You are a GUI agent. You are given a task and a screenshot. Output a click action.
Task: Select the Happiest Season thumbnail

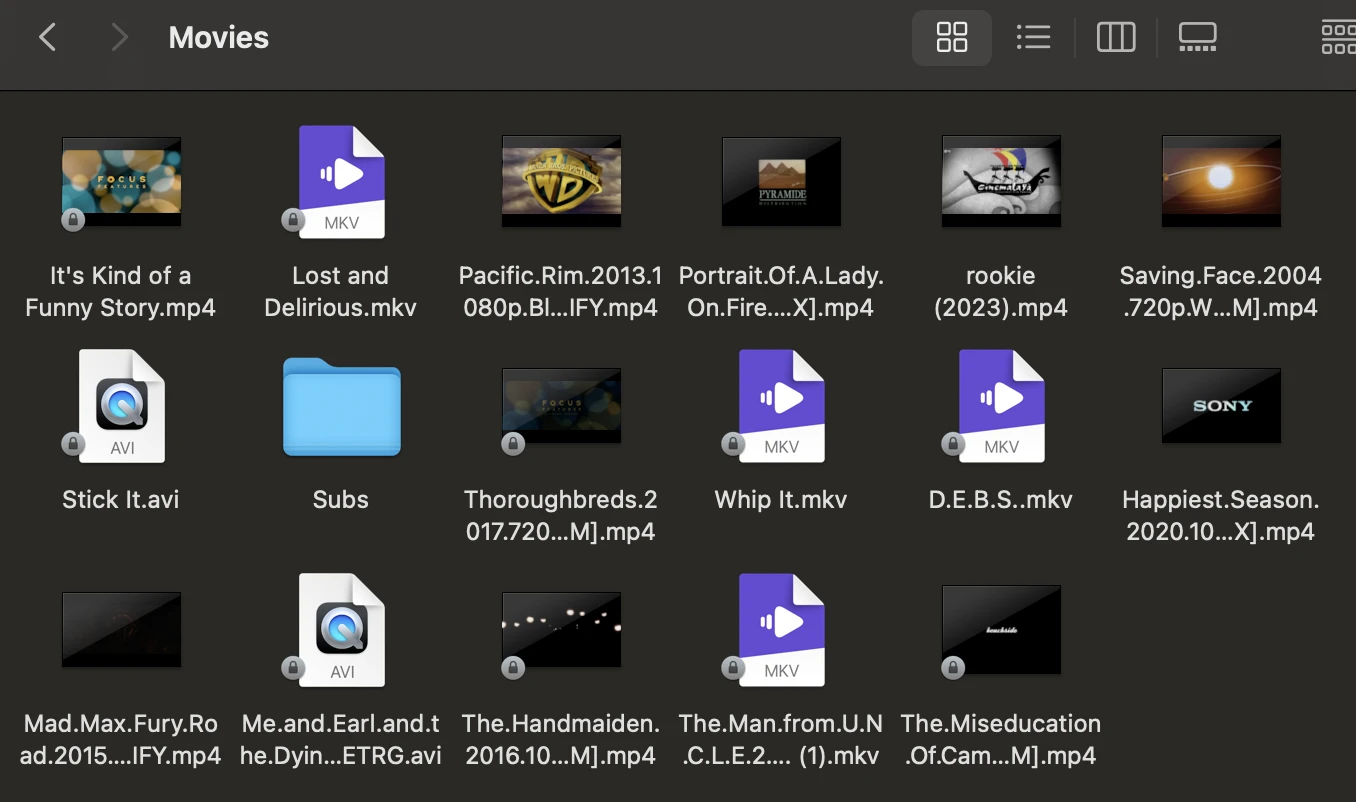[1221, 405]
